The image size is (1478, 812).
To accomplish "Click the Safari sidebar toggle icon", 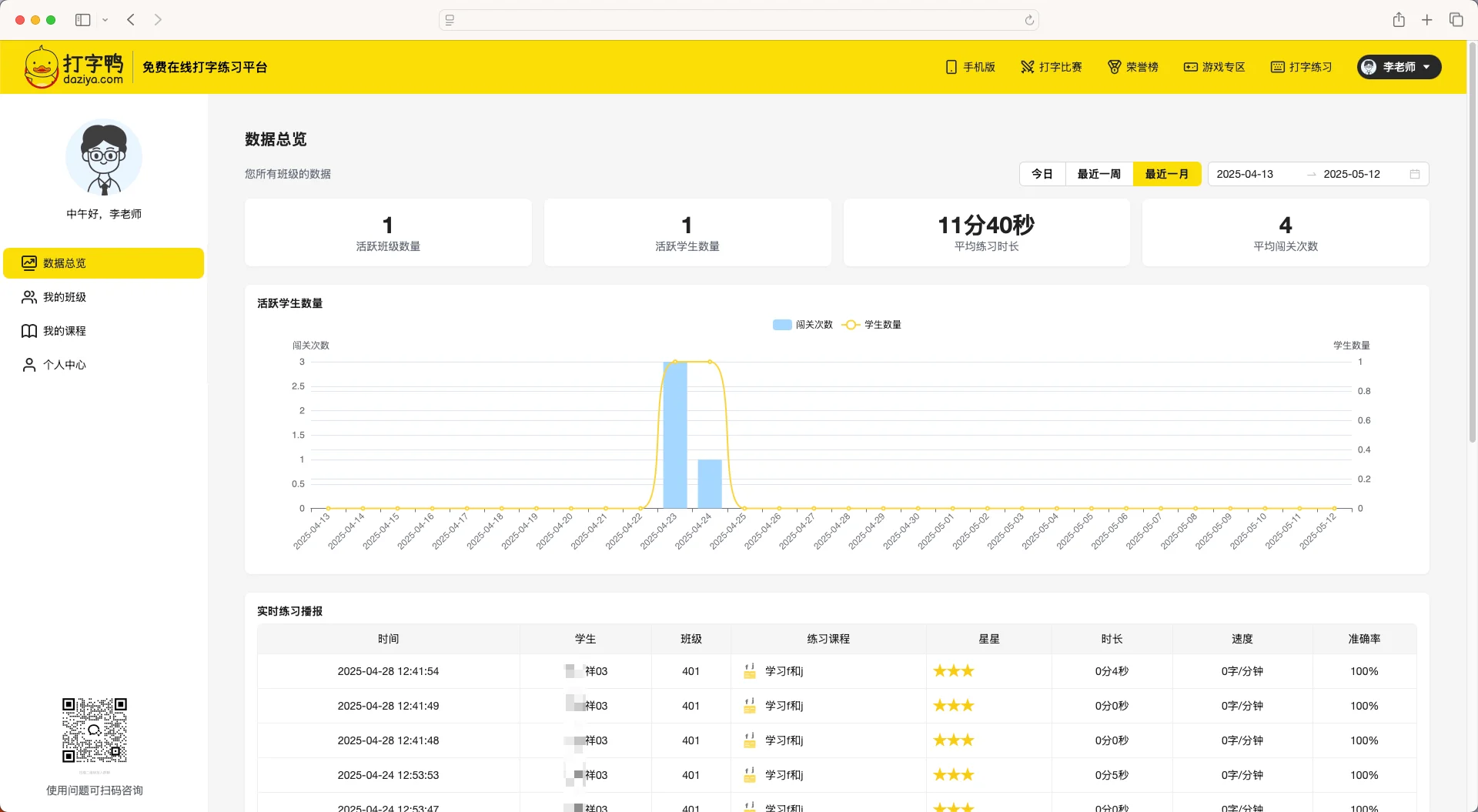I will pyautogui.click(x=83, y=20).
